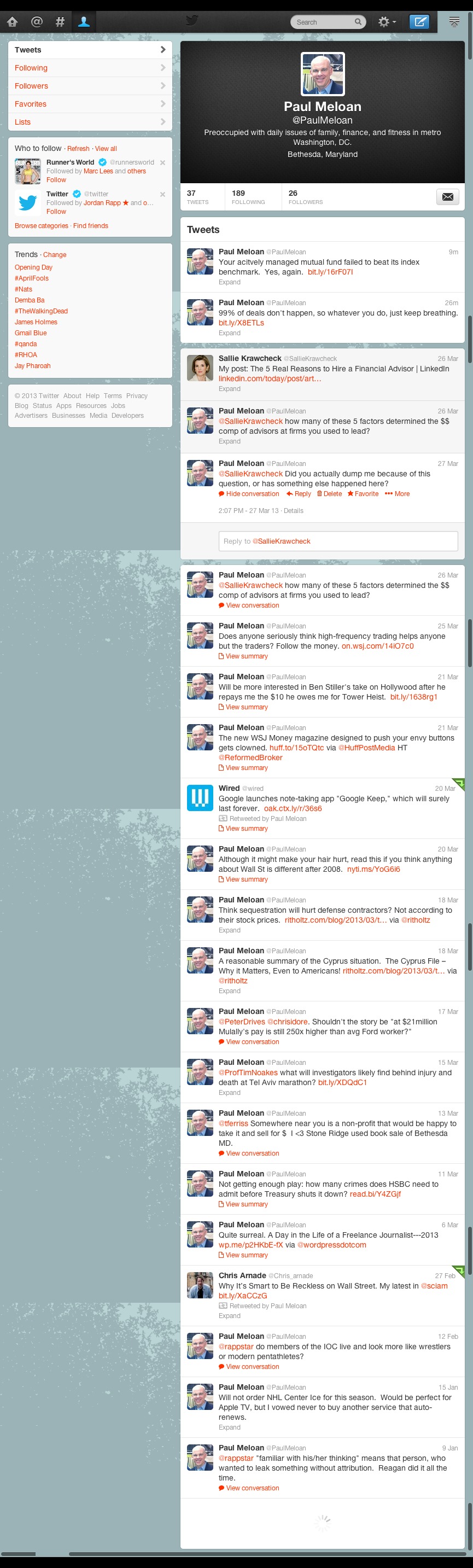Open the Find friends link

click(x=91, y=226)
